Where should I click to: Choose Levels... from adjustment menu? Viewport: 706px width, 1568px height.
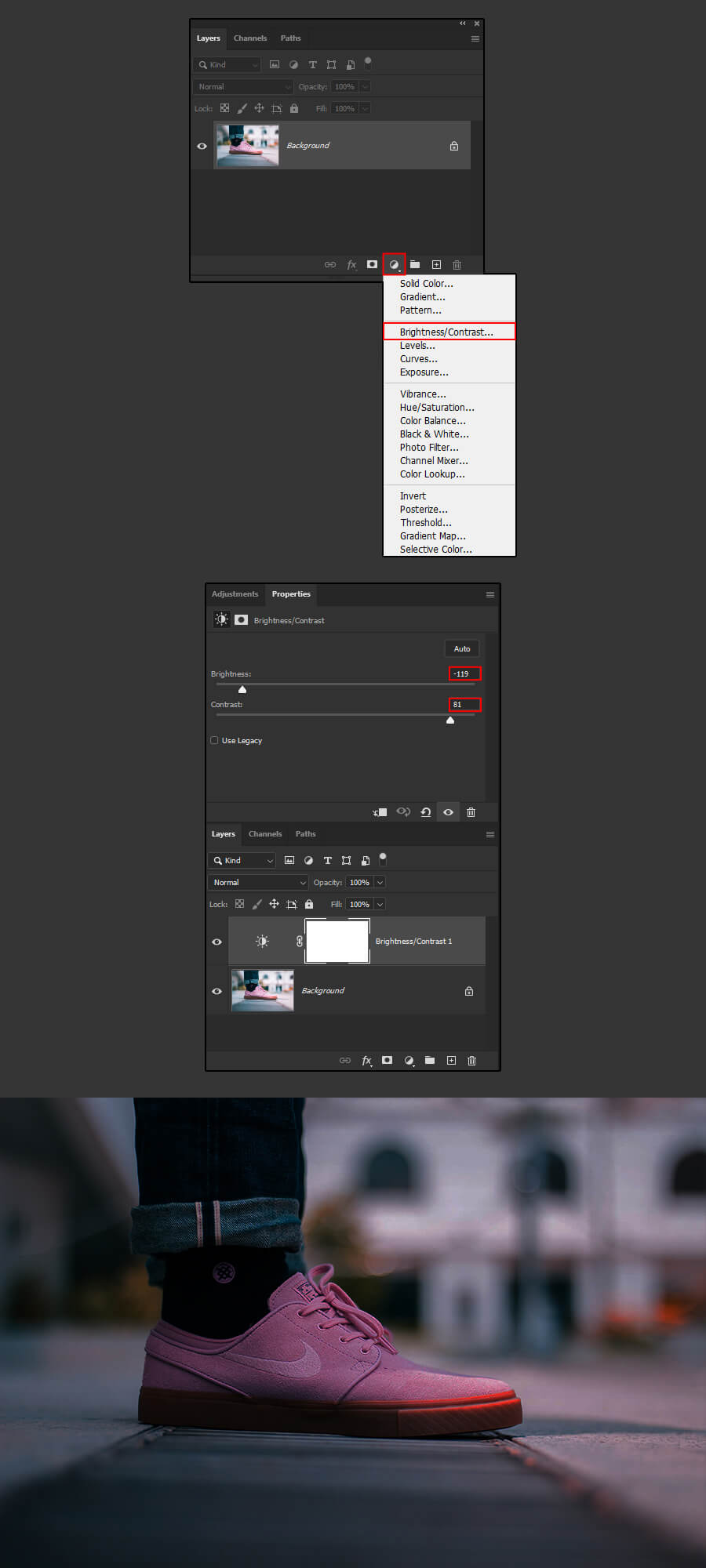click(x=449, y=345)
